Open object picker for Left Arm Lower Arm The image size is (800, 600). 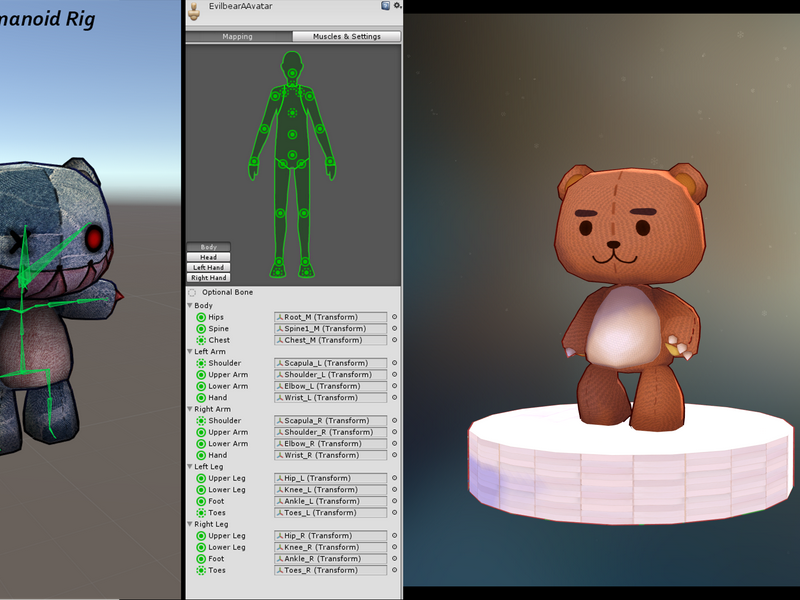pyautogui.click(x=394, y=386)
